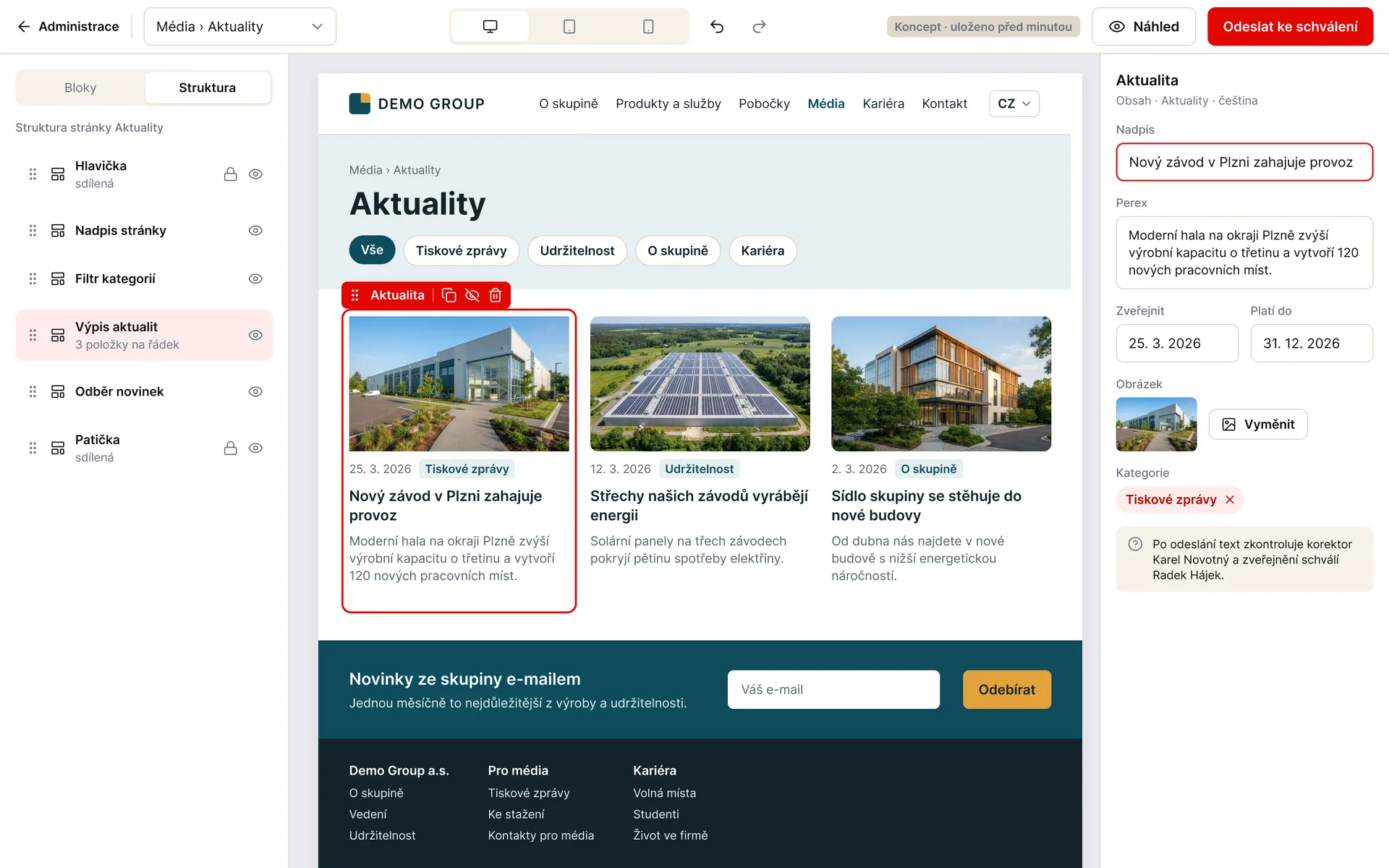Select the Tiskové zprávy filter pill
The height and width of the screenshot is (868, 1389).
[461, 250]
